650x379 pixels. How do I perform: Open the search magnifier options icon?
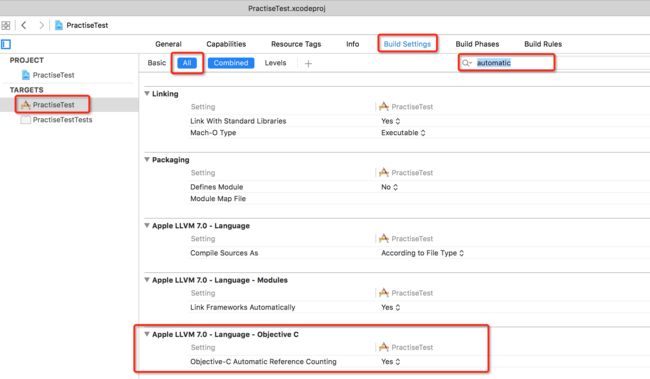pyautogui.click(x=467, y=63)
